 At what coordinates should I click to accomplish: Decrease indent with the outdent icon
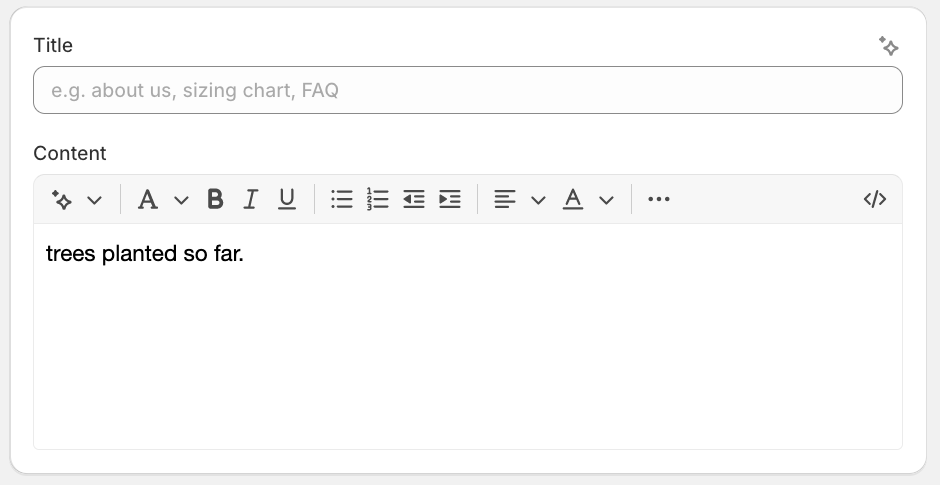(x=414, y=199)
